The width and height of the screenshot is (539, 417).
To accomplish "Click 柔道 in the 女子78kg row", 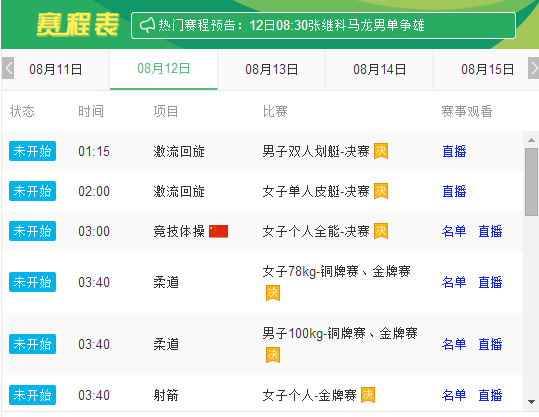I will coord(166,282).
